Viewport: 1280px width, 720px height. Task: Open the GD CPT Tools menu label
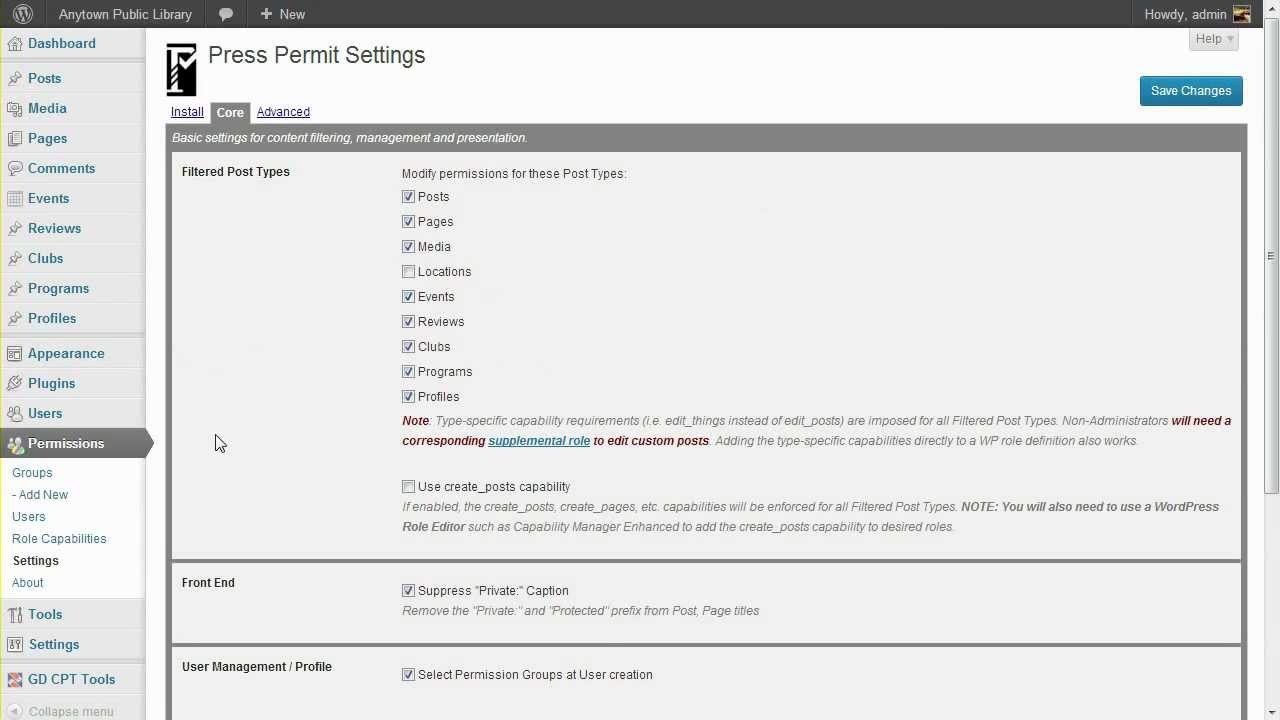pos(71,679)
